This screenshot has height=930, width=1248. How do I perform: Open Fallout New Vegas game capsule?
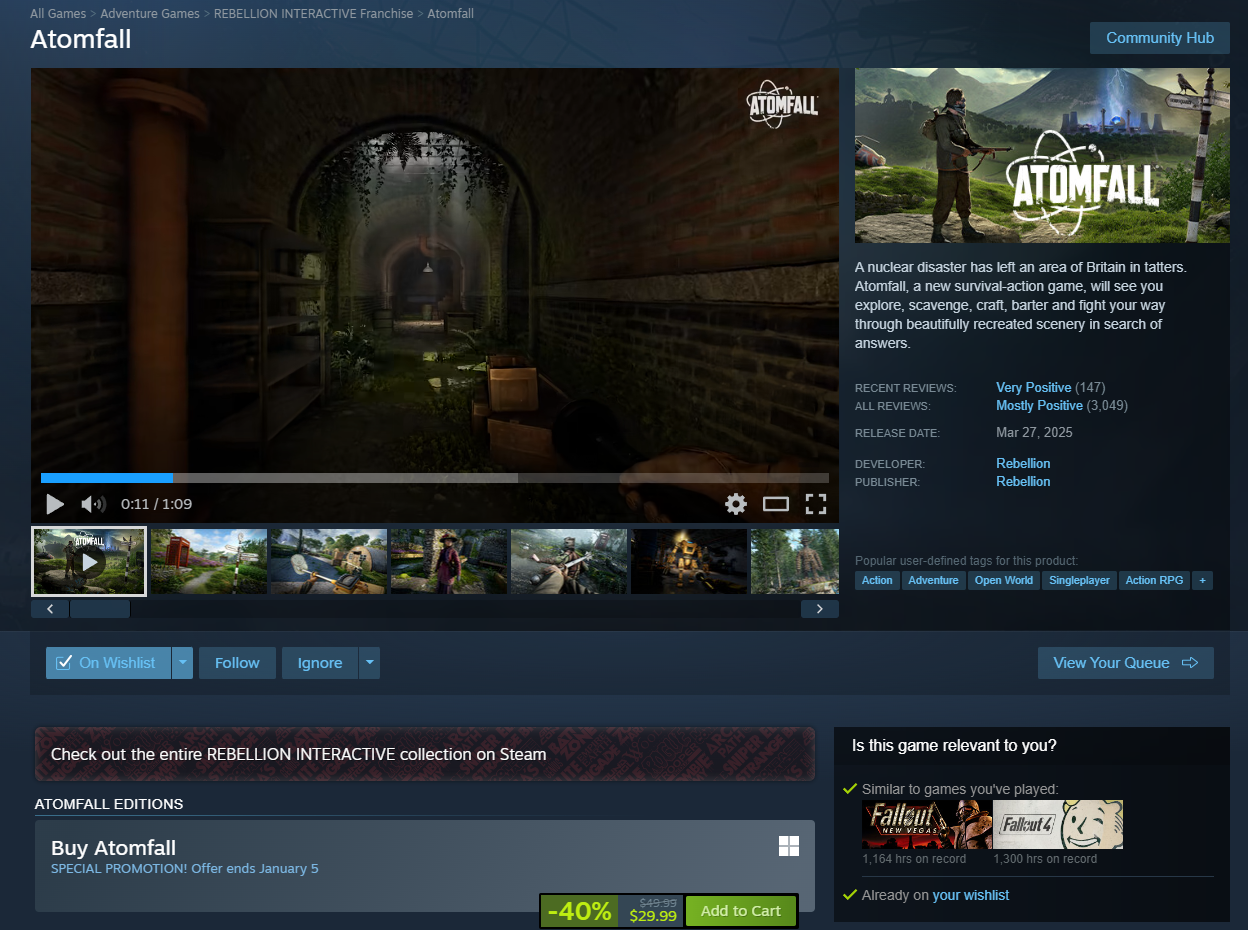[927, 824]
